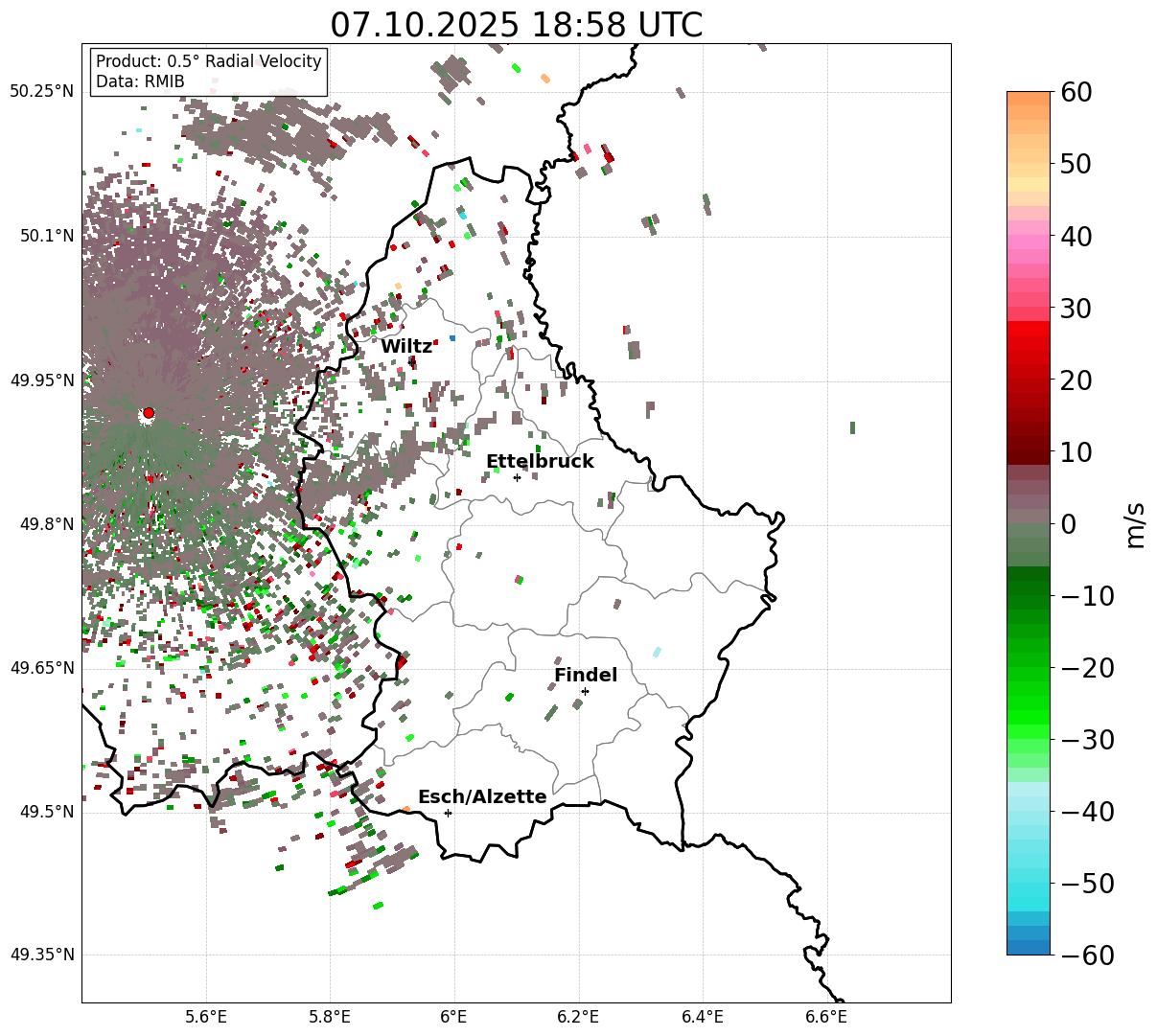Image resolution: width=1157 pixels, height=1036 pixels.
Task: Click the red radar location marker
Action: point(149,413)
